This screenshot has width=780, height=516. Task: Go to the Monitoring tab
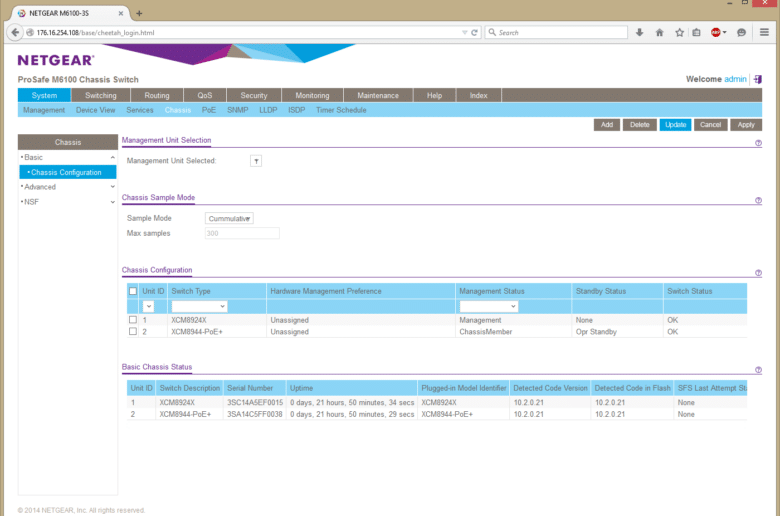[x=312, y=96]
